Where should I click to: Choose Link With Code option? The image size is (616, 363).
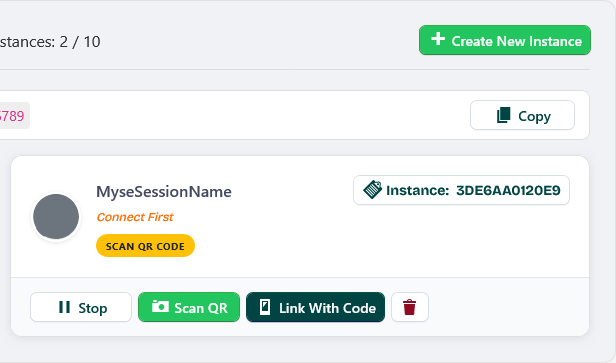(315, 307)
